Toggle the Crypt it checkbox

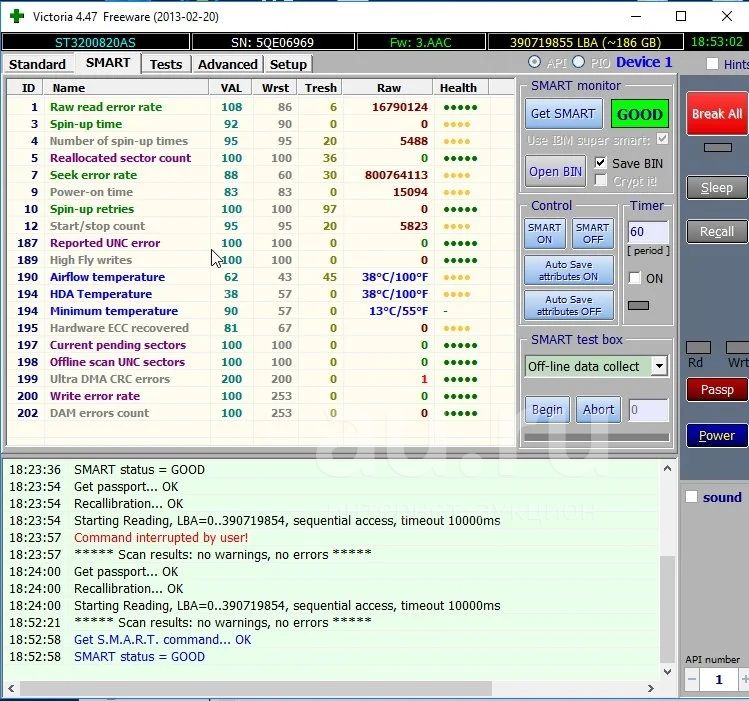(x=600, y=181)
